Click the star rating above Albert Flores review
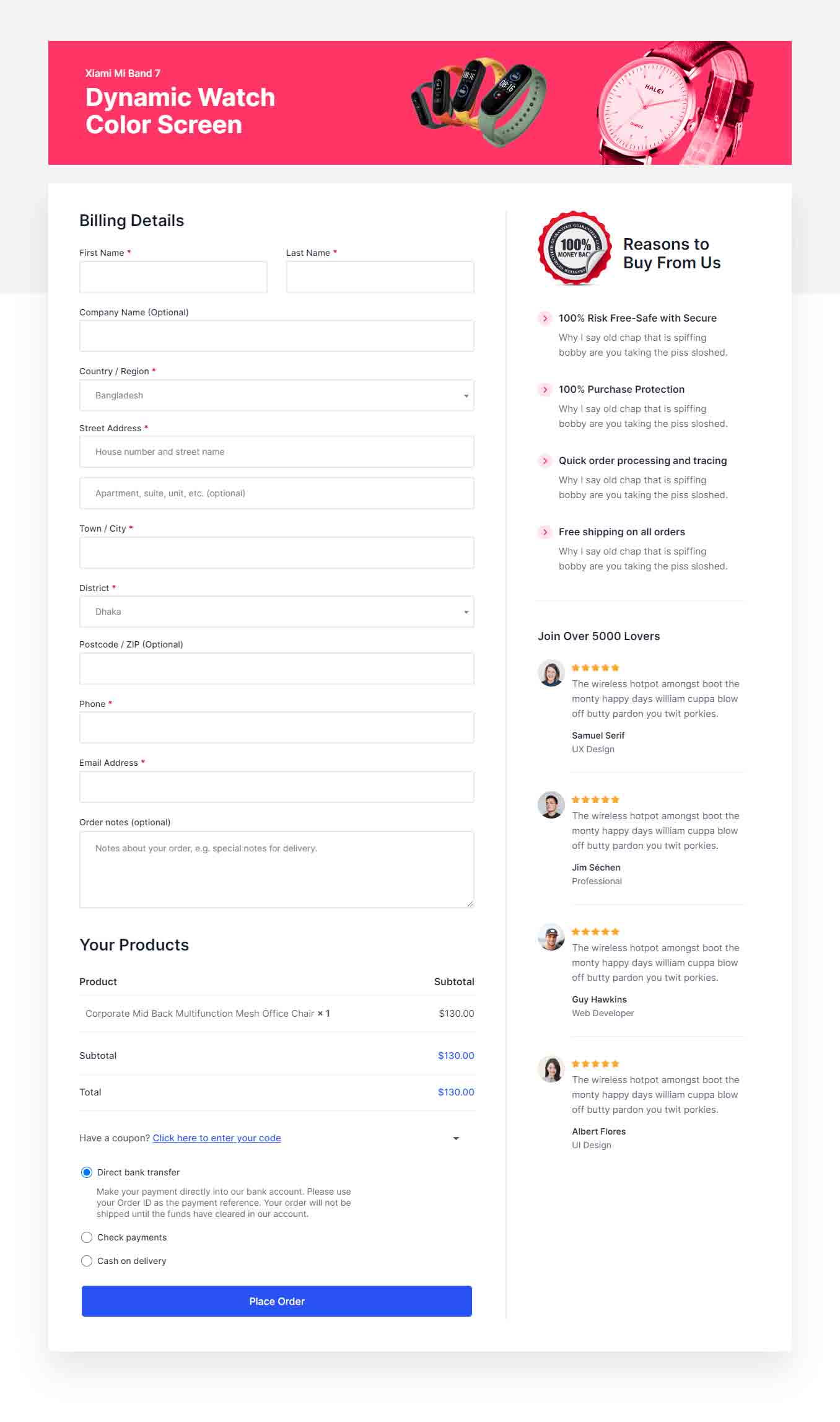840x1422 pixels. click(x=595, y=1064)
